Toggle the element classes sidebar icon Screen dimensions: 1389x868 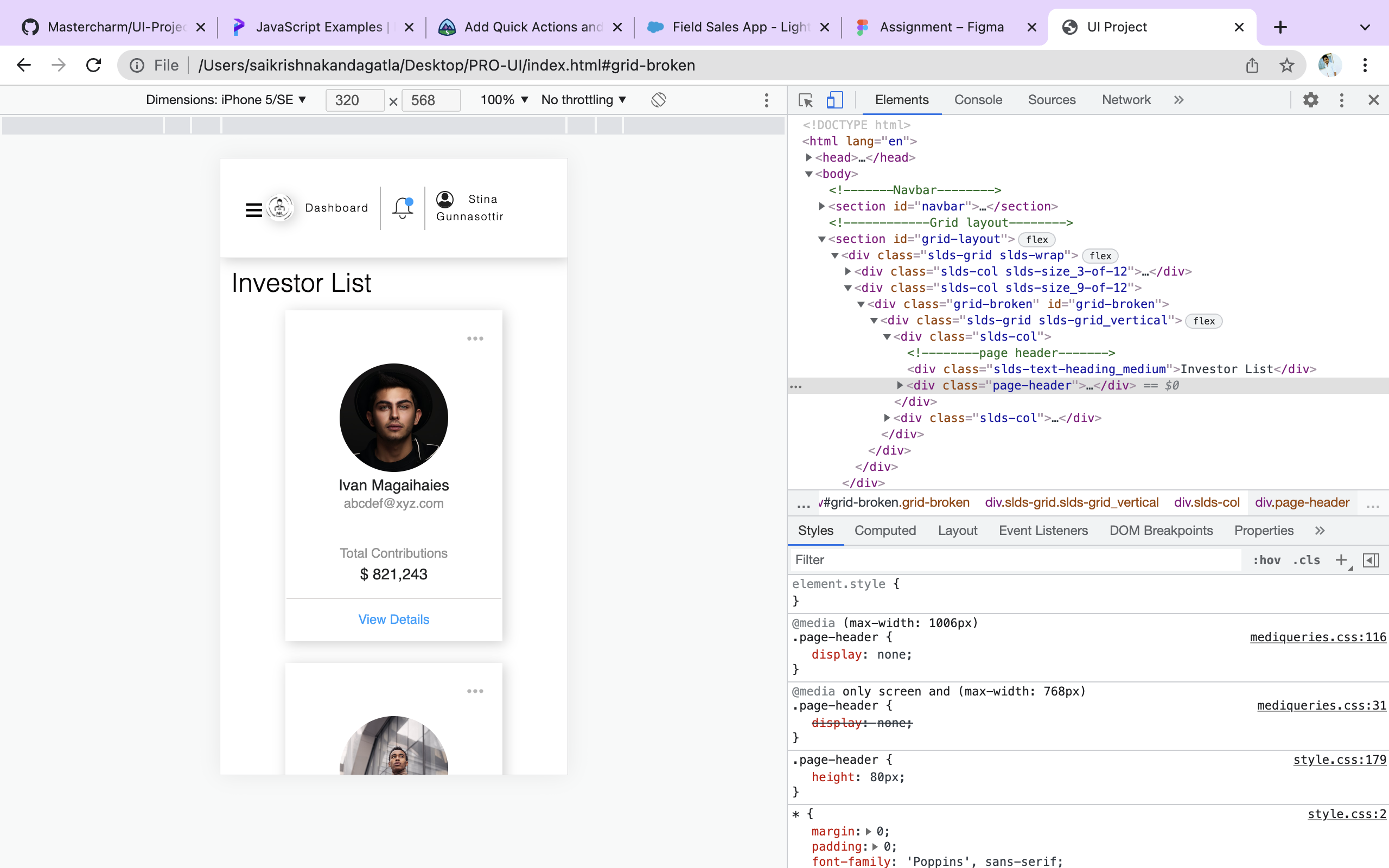(1371, 560)
